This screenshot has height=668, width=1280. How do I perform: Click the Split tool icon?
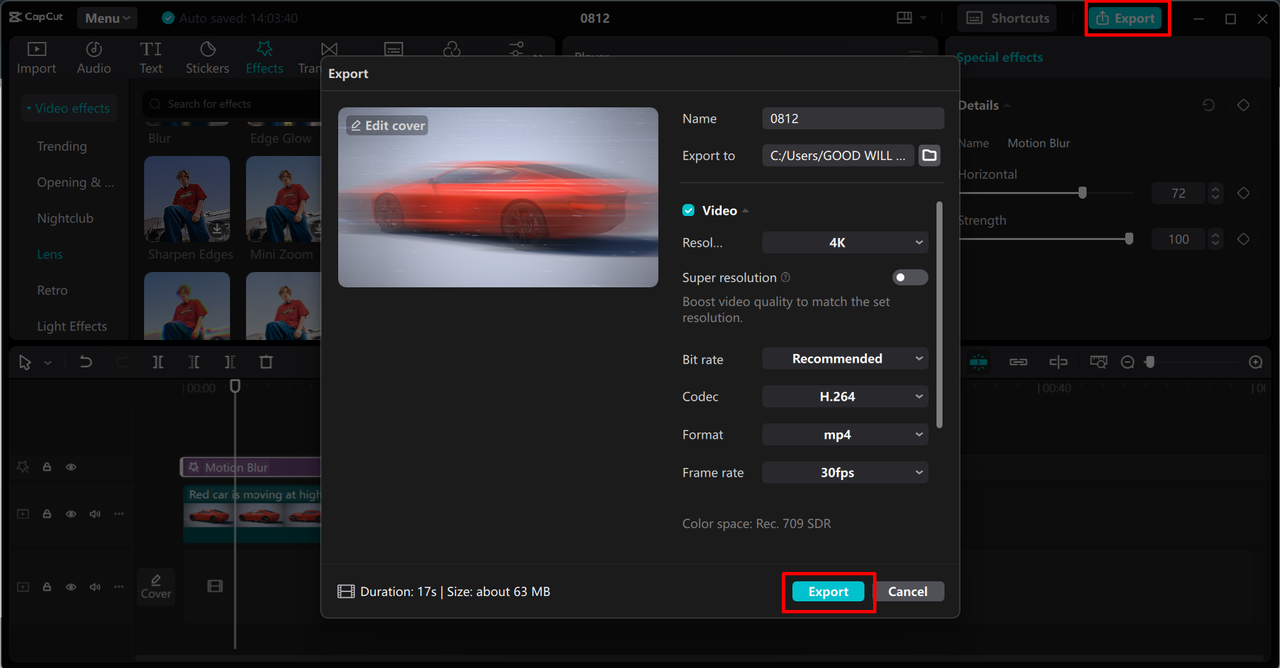pyautogui.click(x=158, y=362)
